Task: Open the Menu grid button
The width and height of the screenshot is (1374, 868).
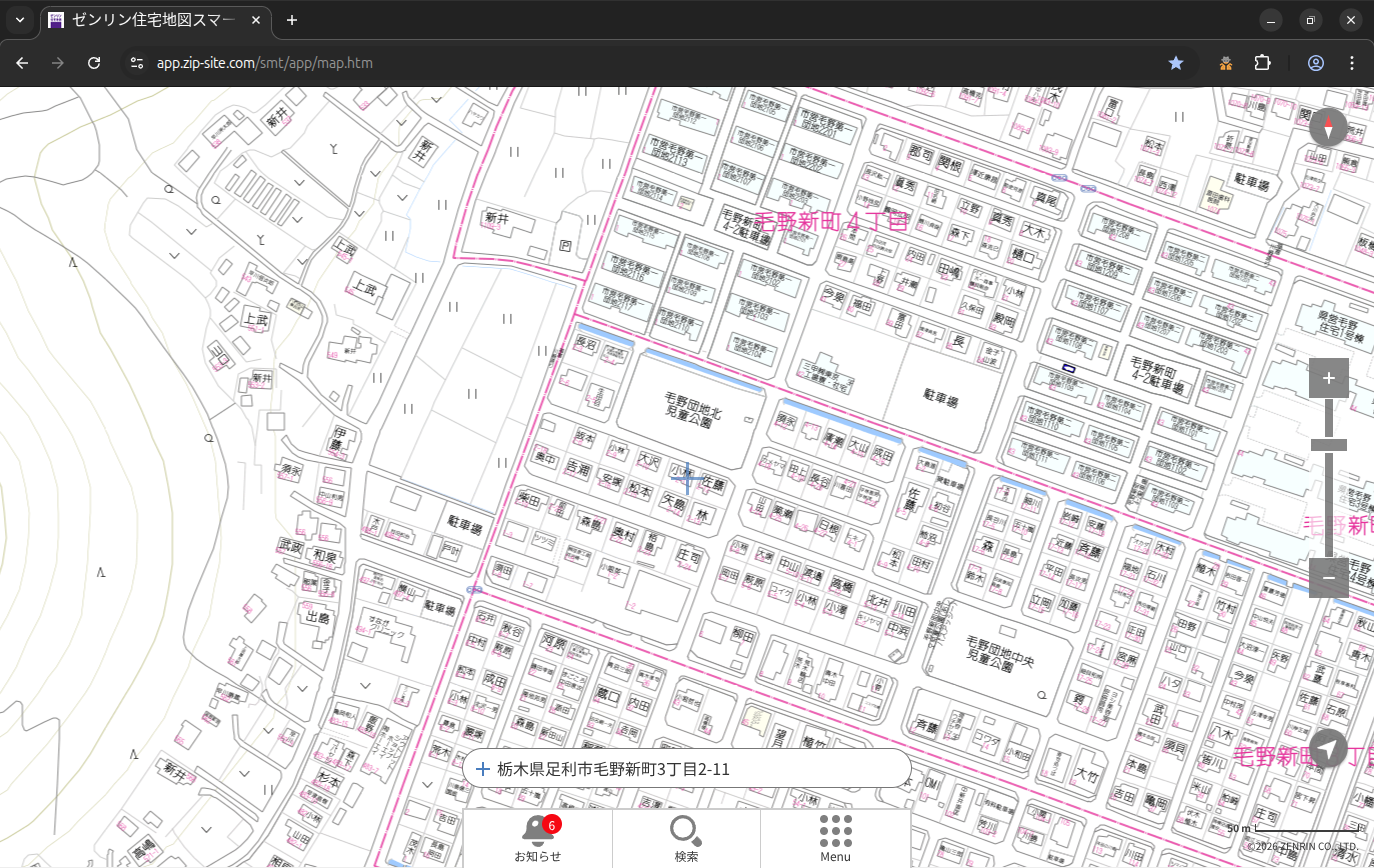Action: (x=835, y=838)
